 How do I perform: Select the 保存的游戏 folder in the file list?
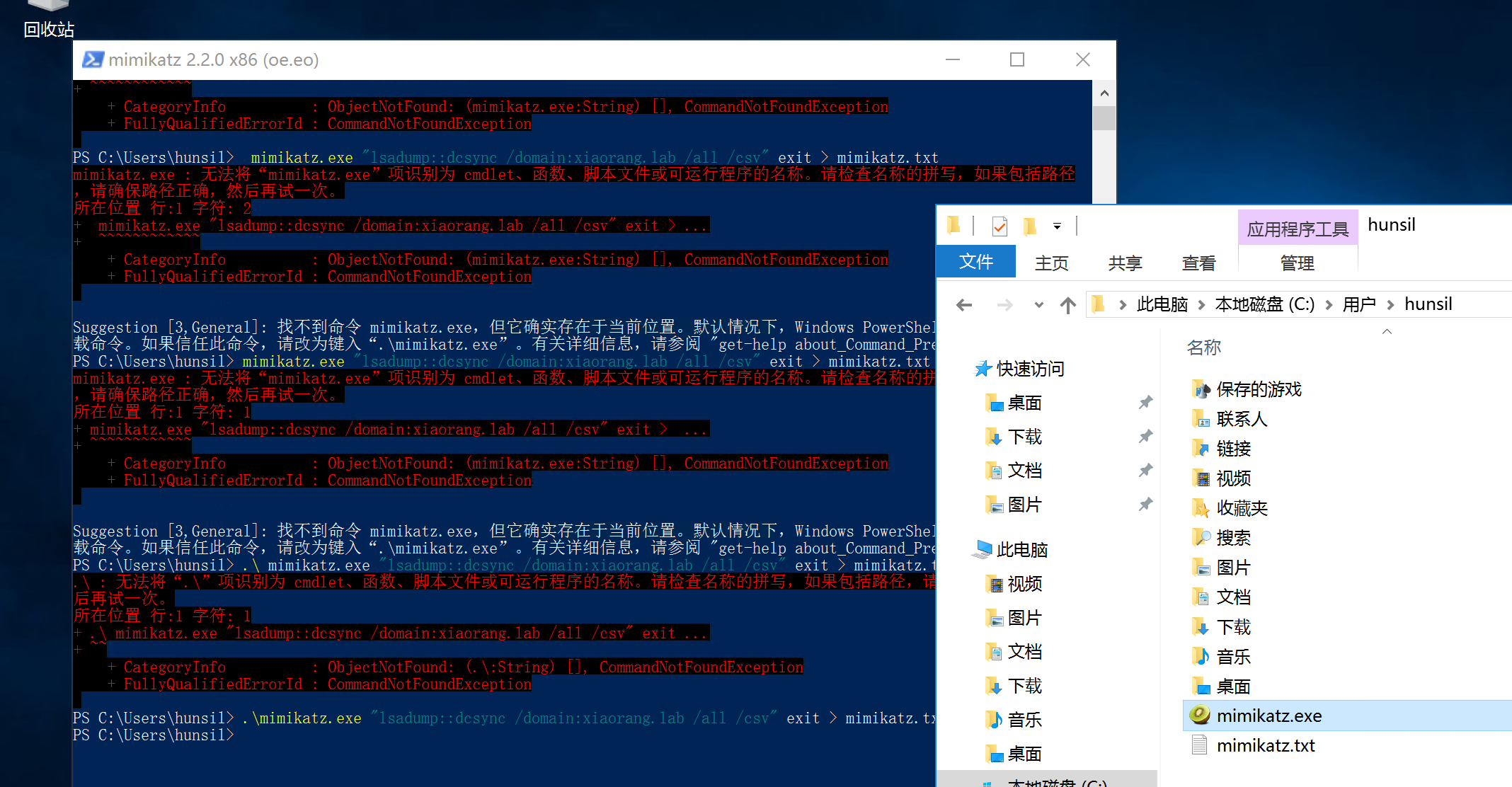[x=1247, y=389]
